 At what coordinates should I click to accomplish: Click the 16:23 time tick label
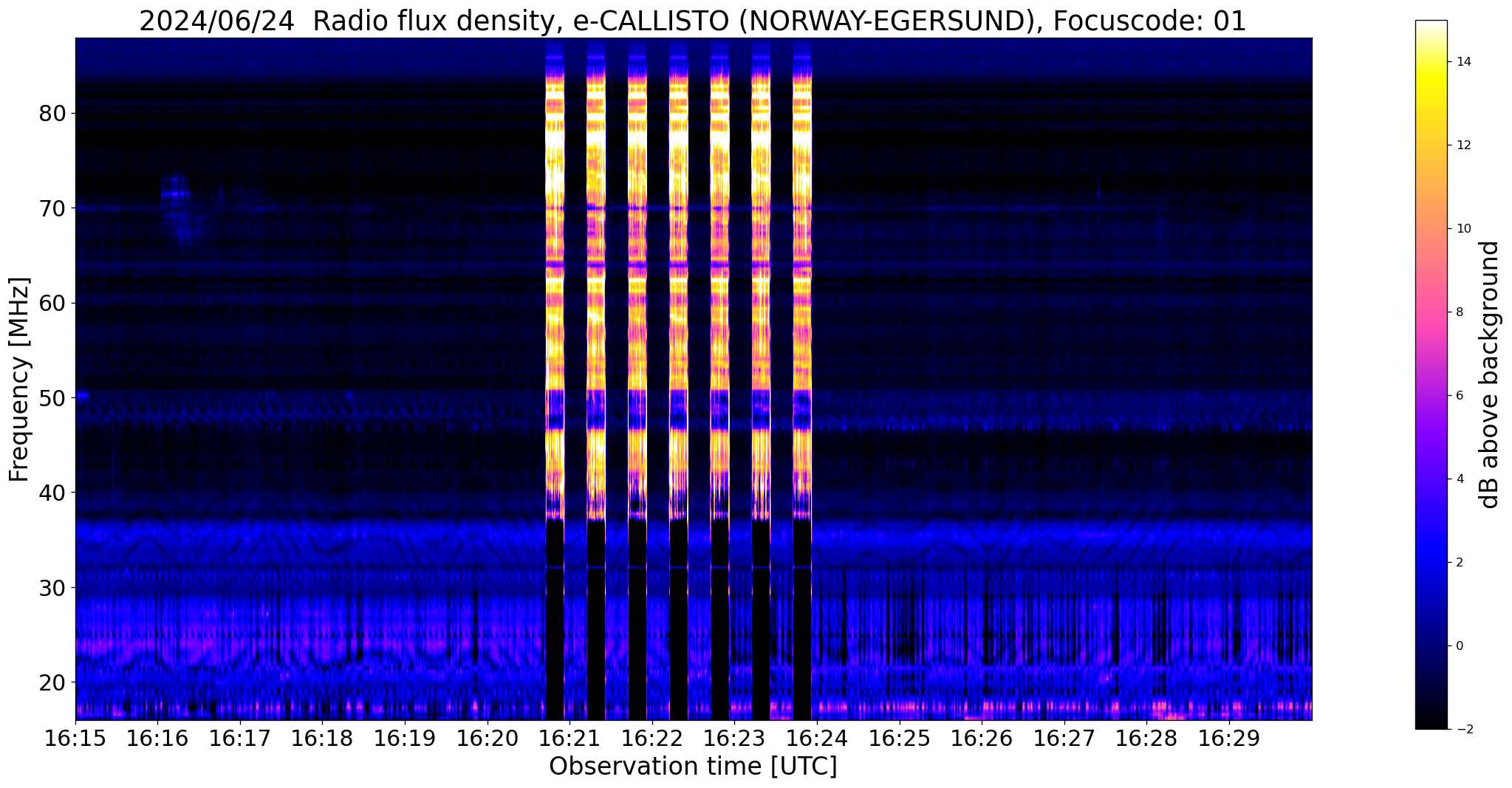734,738
